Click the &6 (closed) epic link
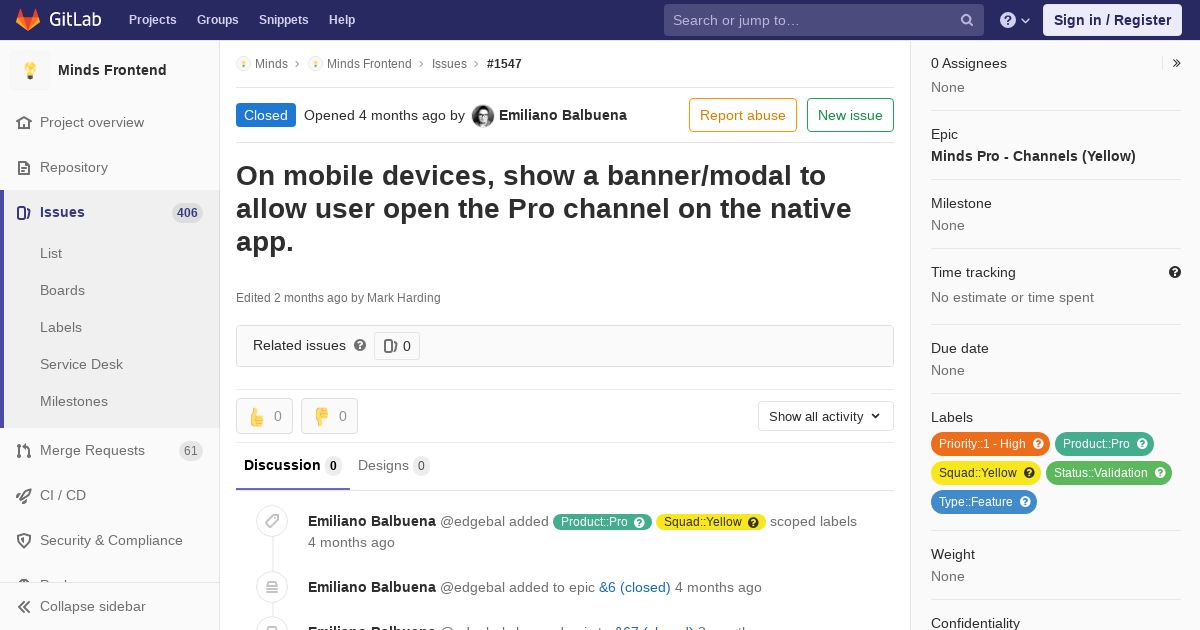Viewport: 1200px width, 630px height. point(635,587)
